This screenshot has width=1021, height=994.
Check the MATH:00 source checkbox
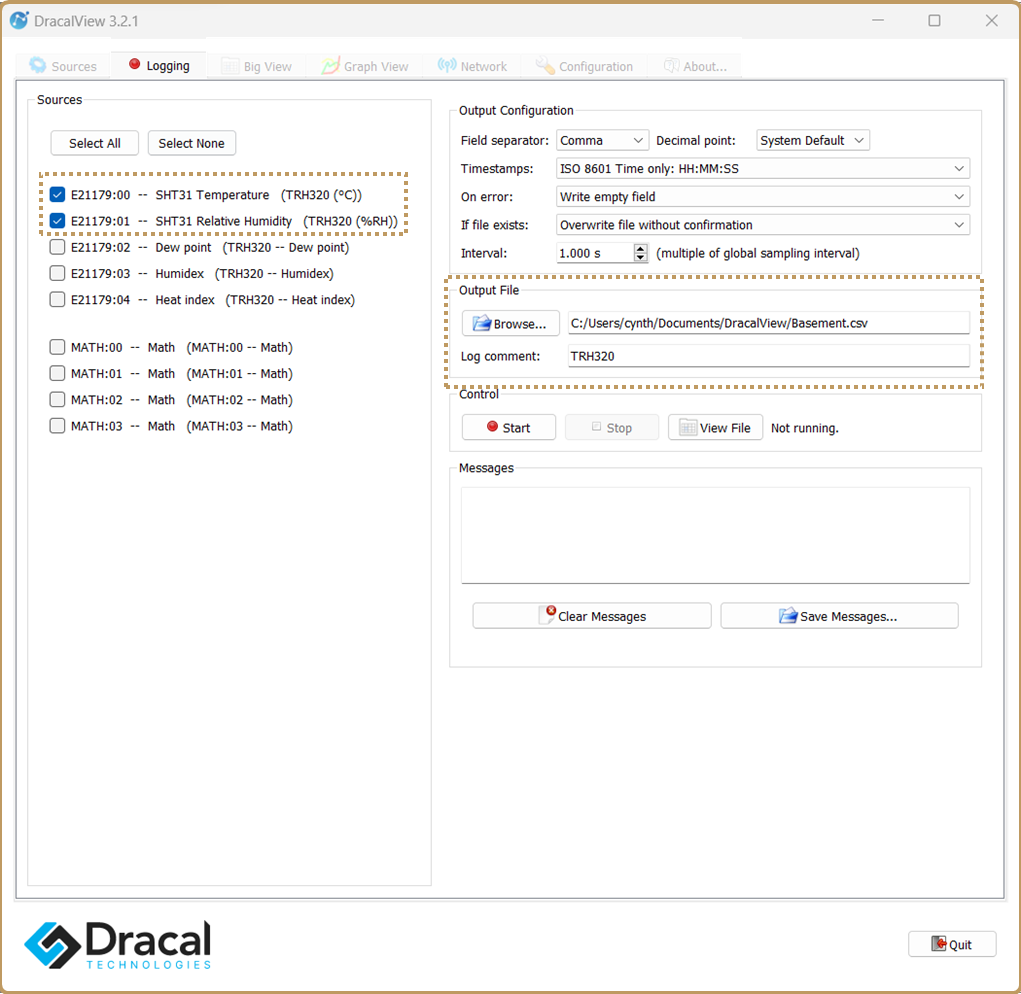(x=57, y=347)
